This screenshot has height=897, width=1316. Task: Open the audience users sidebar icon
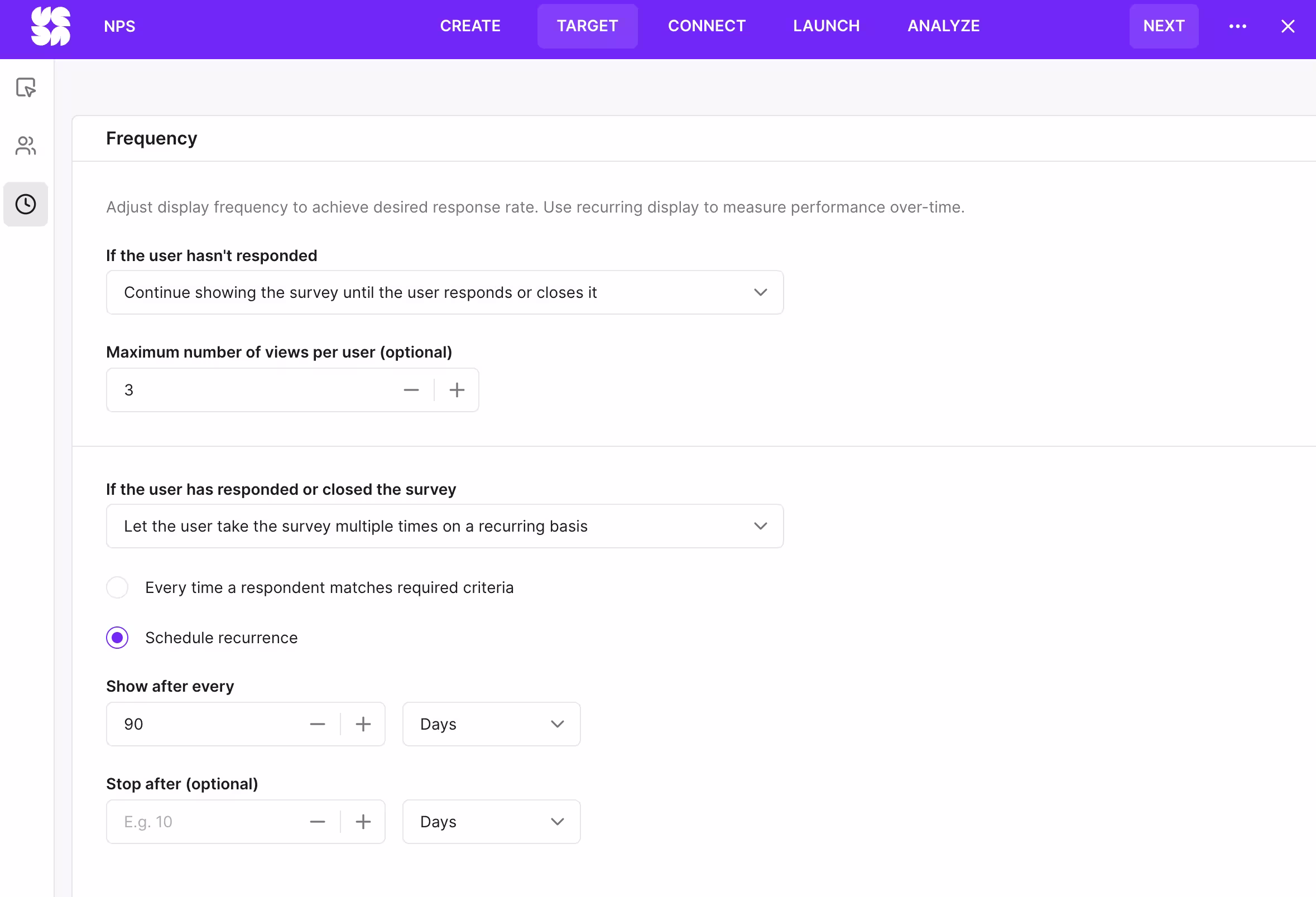tap(26, 146)
